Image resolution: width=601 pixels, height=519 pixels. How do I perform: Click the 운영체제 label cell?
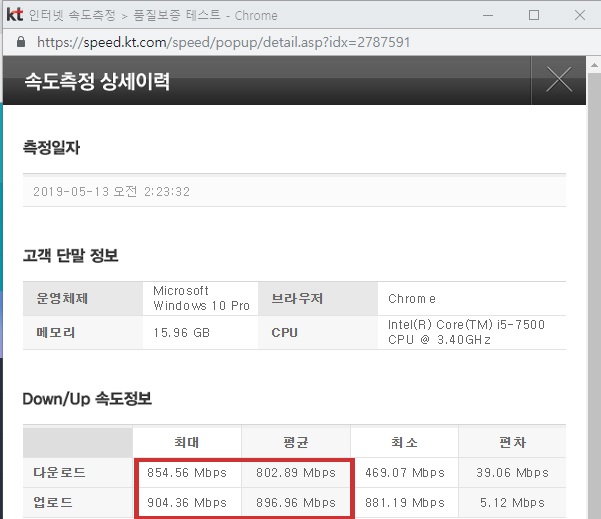(x=83, y=299)
